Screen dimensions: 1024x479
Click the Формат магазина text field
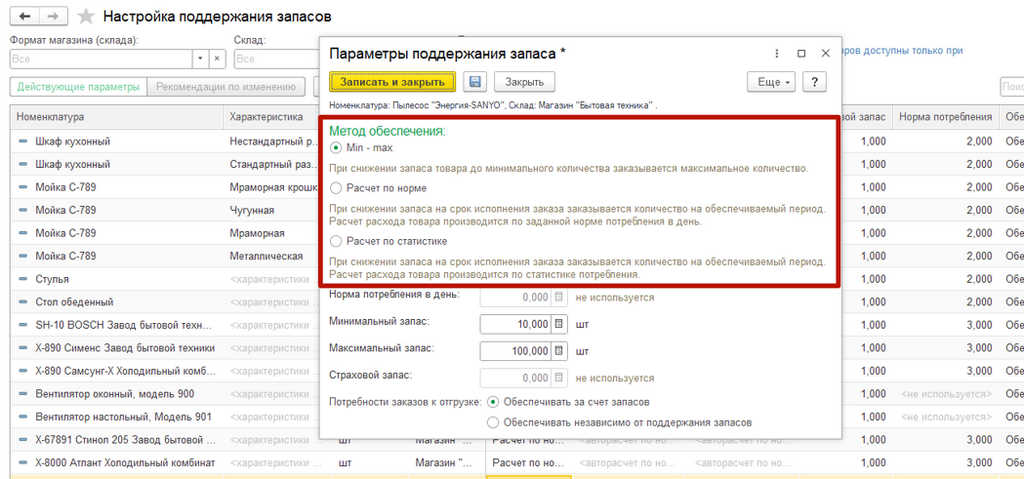101,59
